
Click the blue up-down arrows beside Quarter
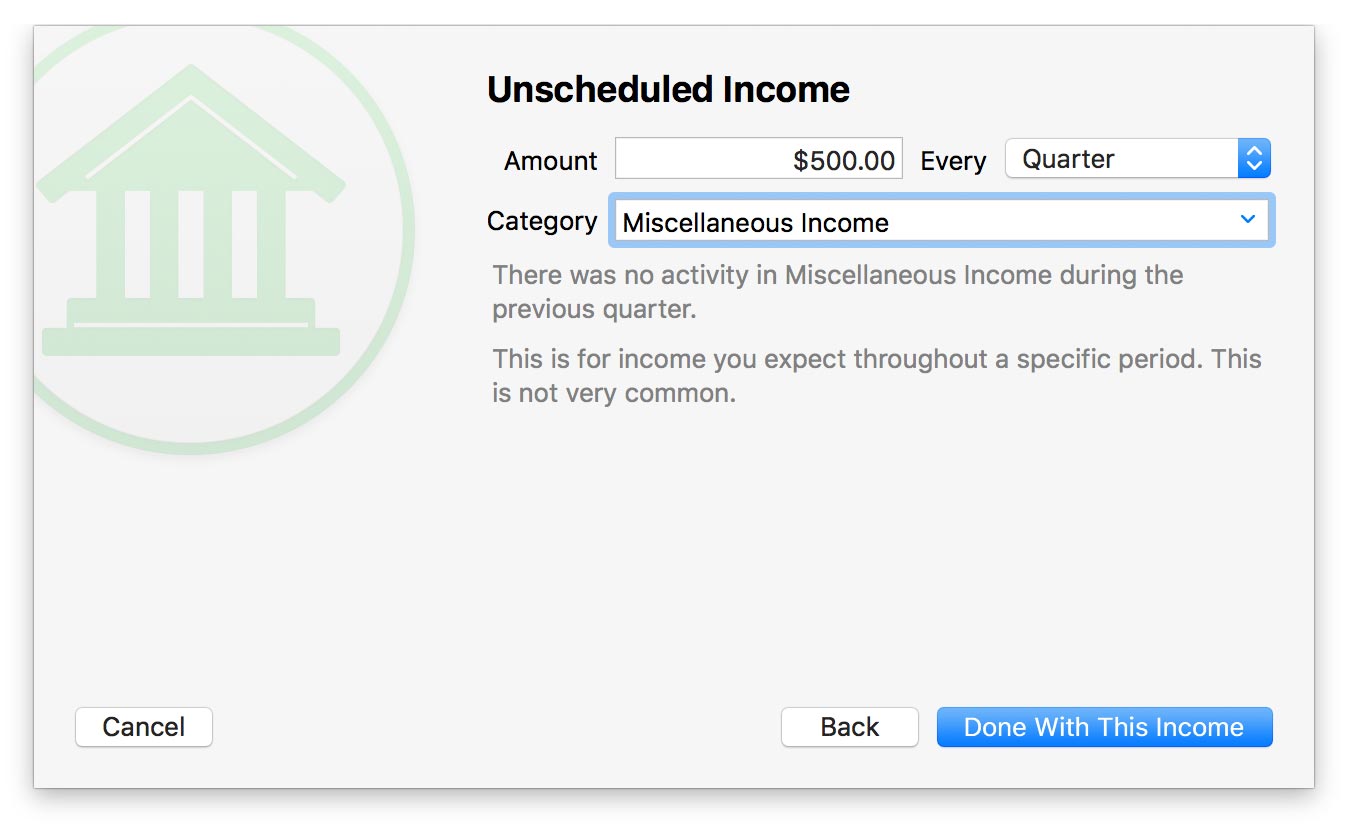pyautogui.click(x=1254, y=159)
